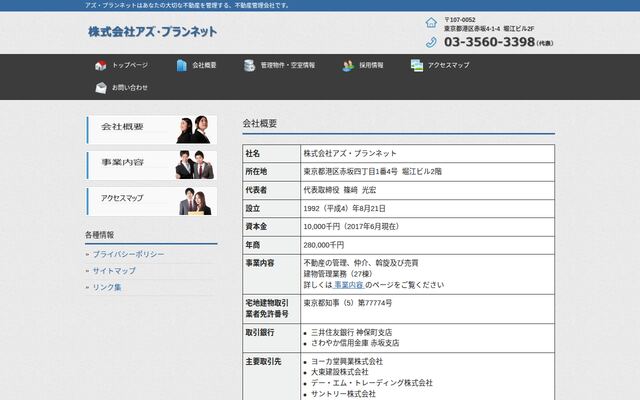This screenshot has height=400, width=640.
Task: Click デー・エム・トレーディング株式会社 list item
Action: 371,383
